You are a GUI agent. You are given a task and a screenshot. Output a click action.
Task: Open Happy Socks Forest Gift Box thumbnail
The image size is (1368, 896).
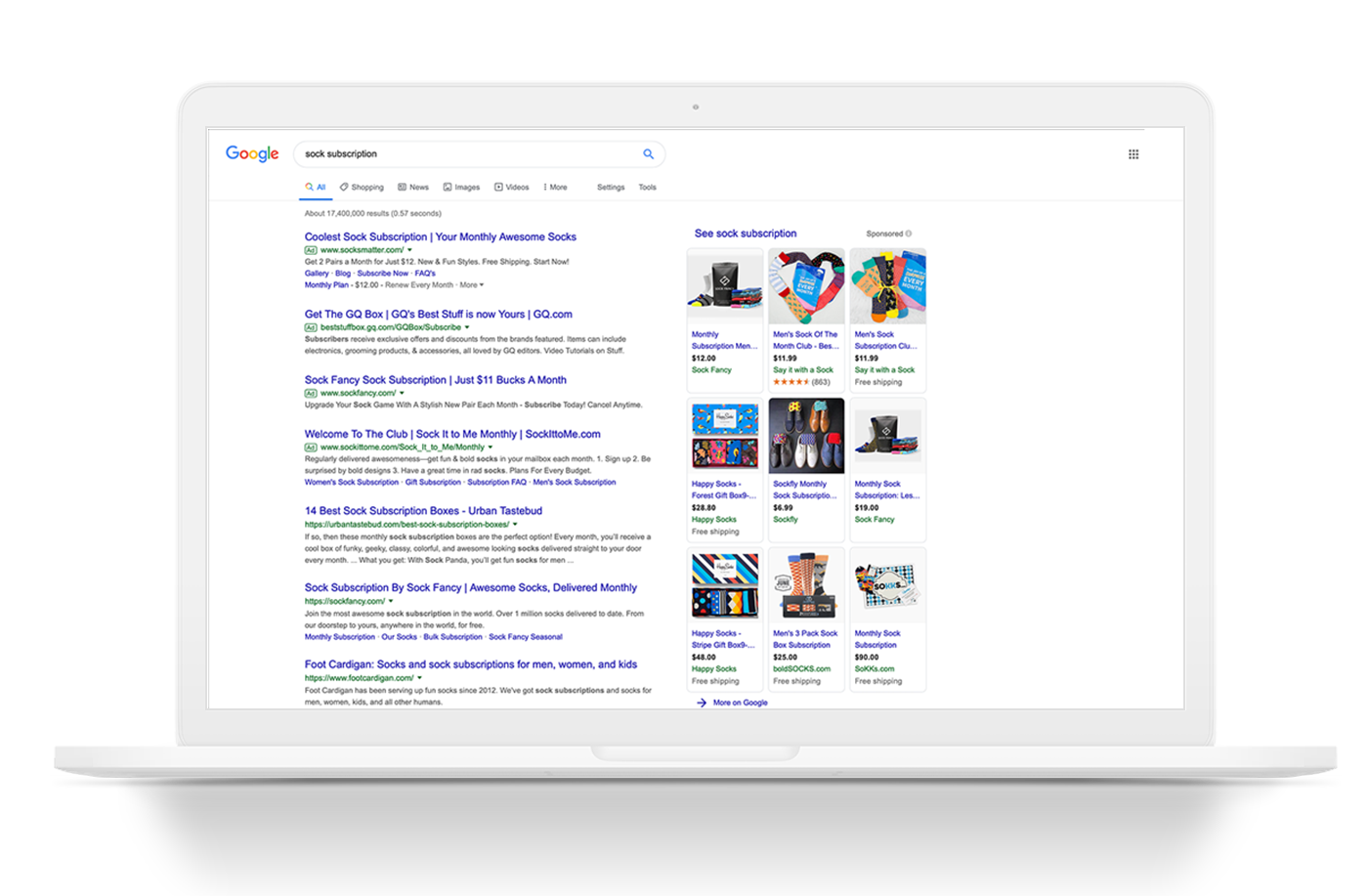pos(725,436)
